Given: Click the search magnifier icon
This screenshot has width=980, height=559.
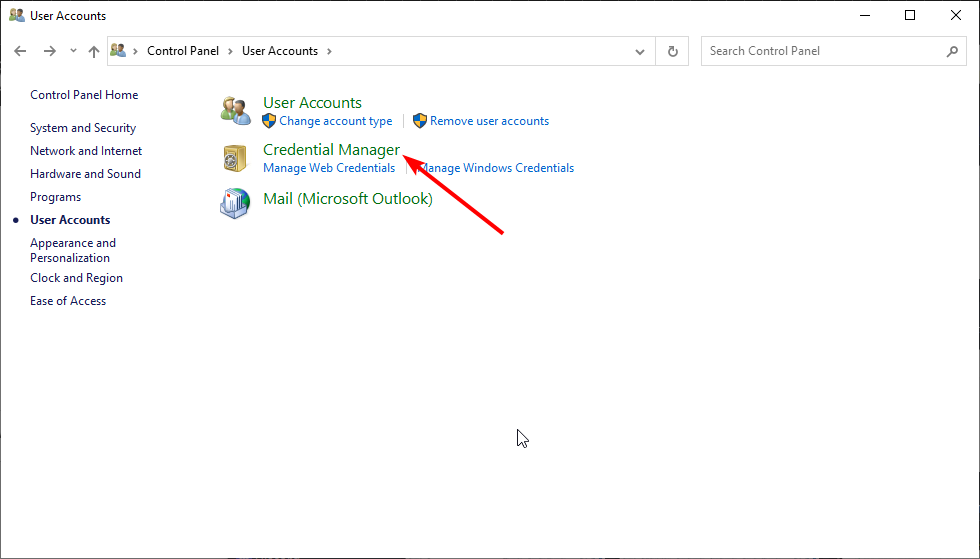Looking at the screenshot, I should coord(952,51).
